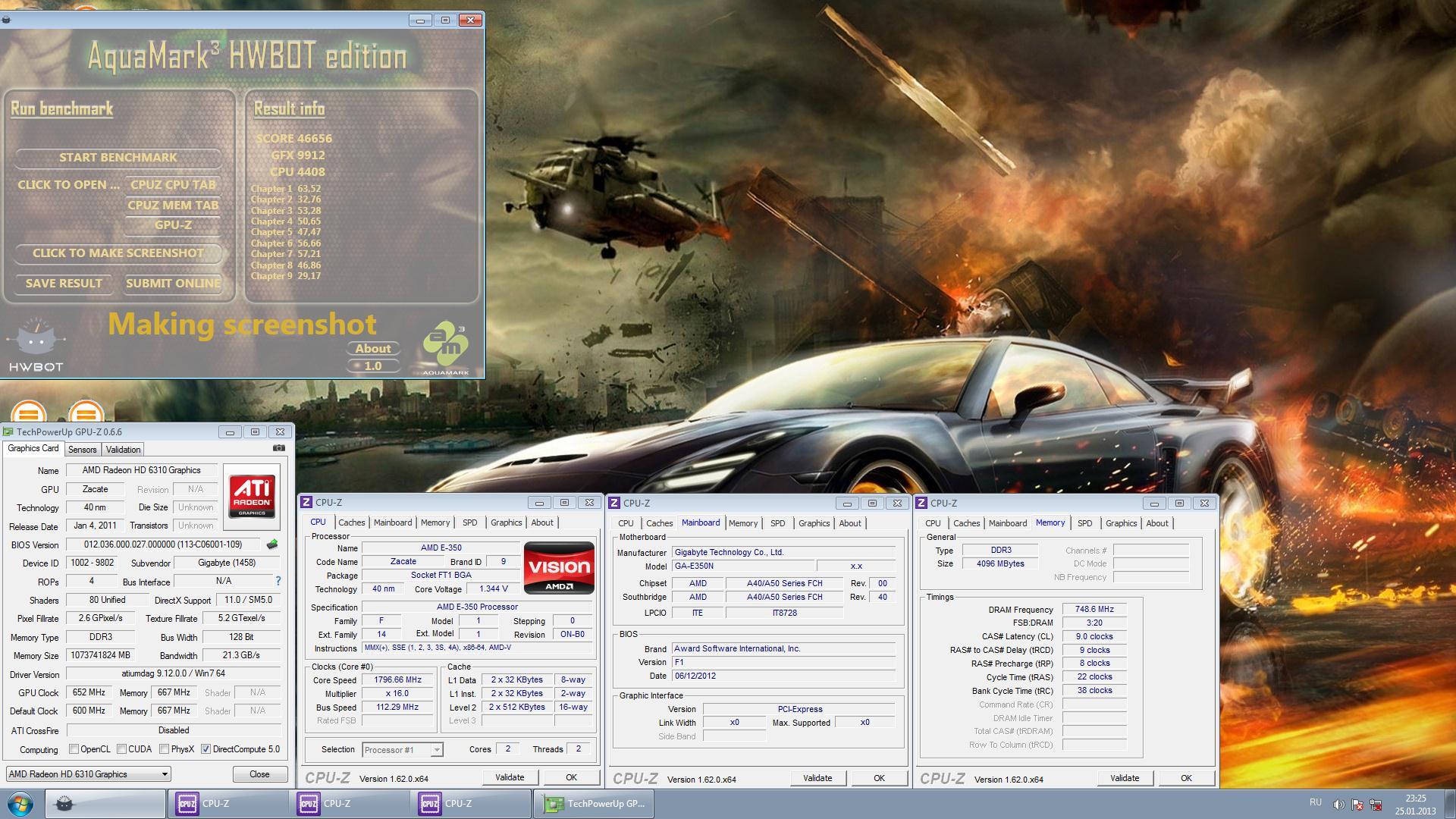This screenshot has height=819, width=1456.
Task: Click START BENCHMARK in AquaMark
Action: click(x=118, y=158)
